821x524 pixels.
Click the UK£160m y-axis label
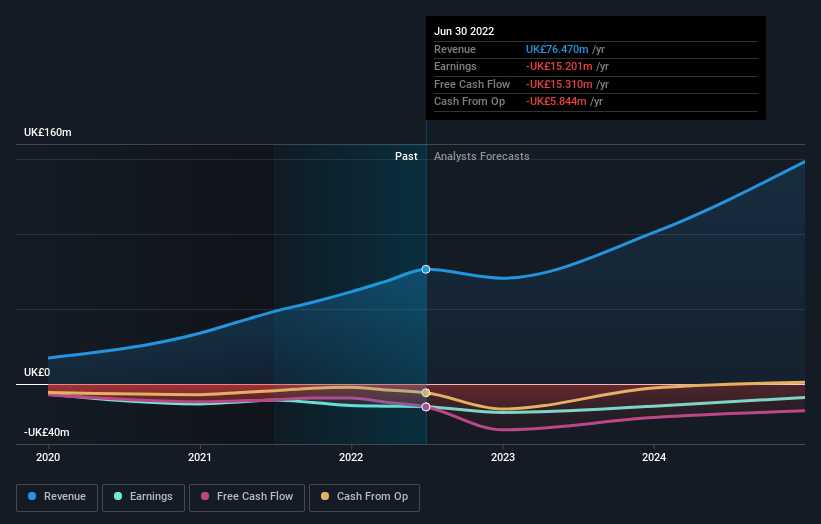(48, 132)
